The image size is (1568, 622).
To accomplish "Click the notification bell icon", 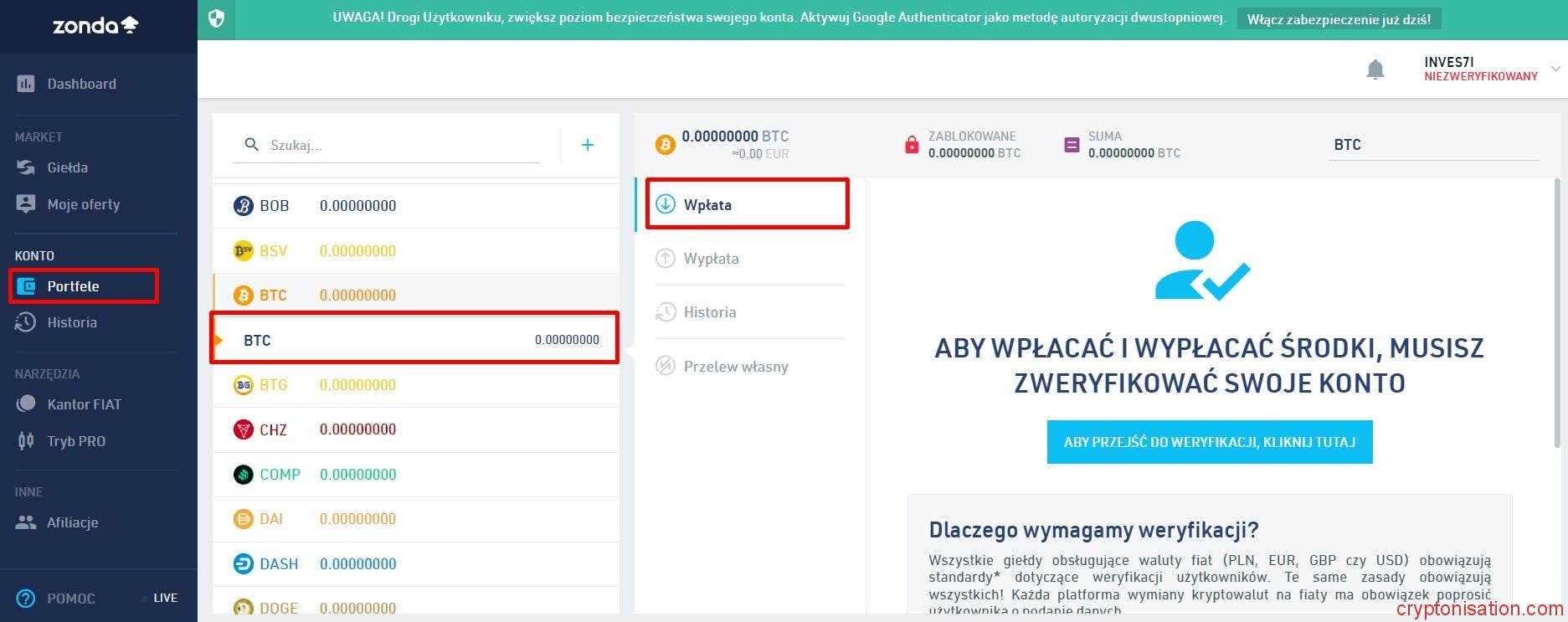I will tap(1375, 69).
